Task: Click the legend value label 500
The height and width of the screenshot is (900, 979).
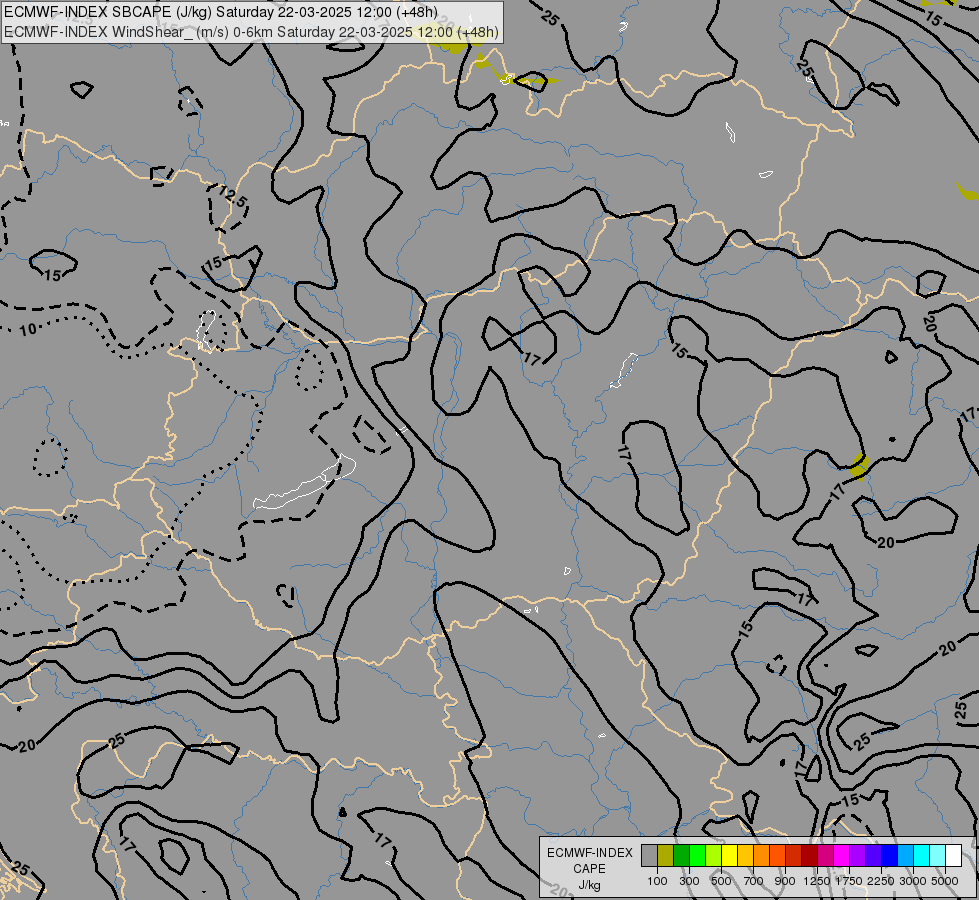Action: tap(721, 881)
